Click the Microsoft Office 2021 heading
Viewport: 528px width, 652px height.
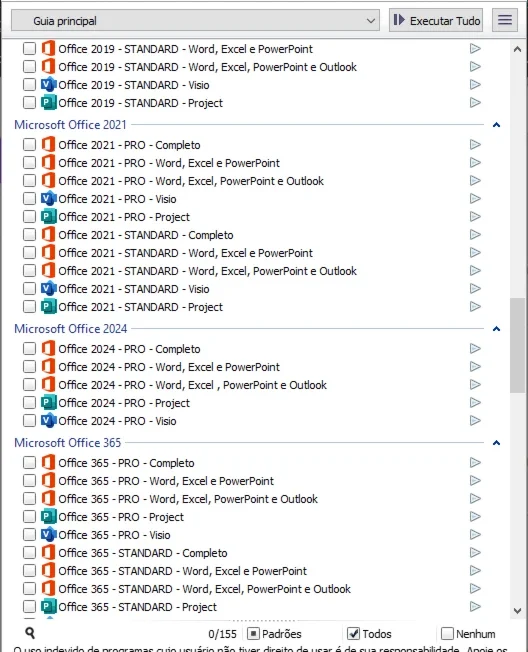(70, 125)
